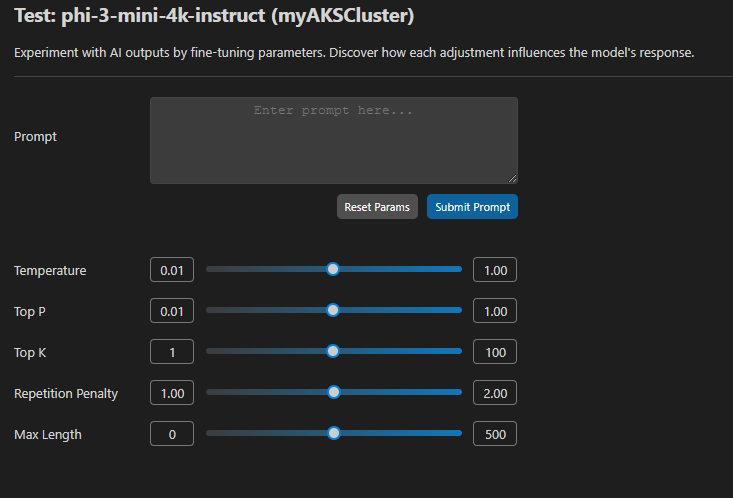Select the Repetition Penalty minimum box 1.00
The image size is (733, 498).
coord(172,393)
